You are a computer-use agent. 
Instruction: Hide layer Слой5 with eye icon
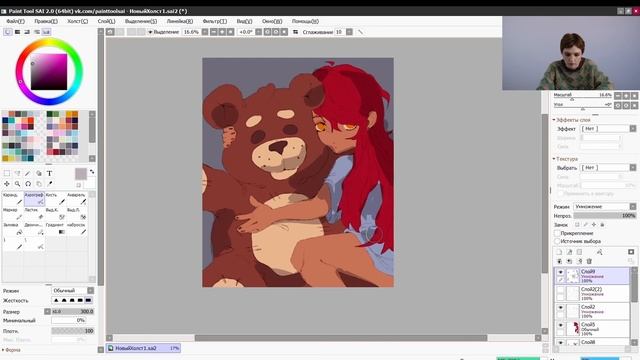[x=560, y=325]
